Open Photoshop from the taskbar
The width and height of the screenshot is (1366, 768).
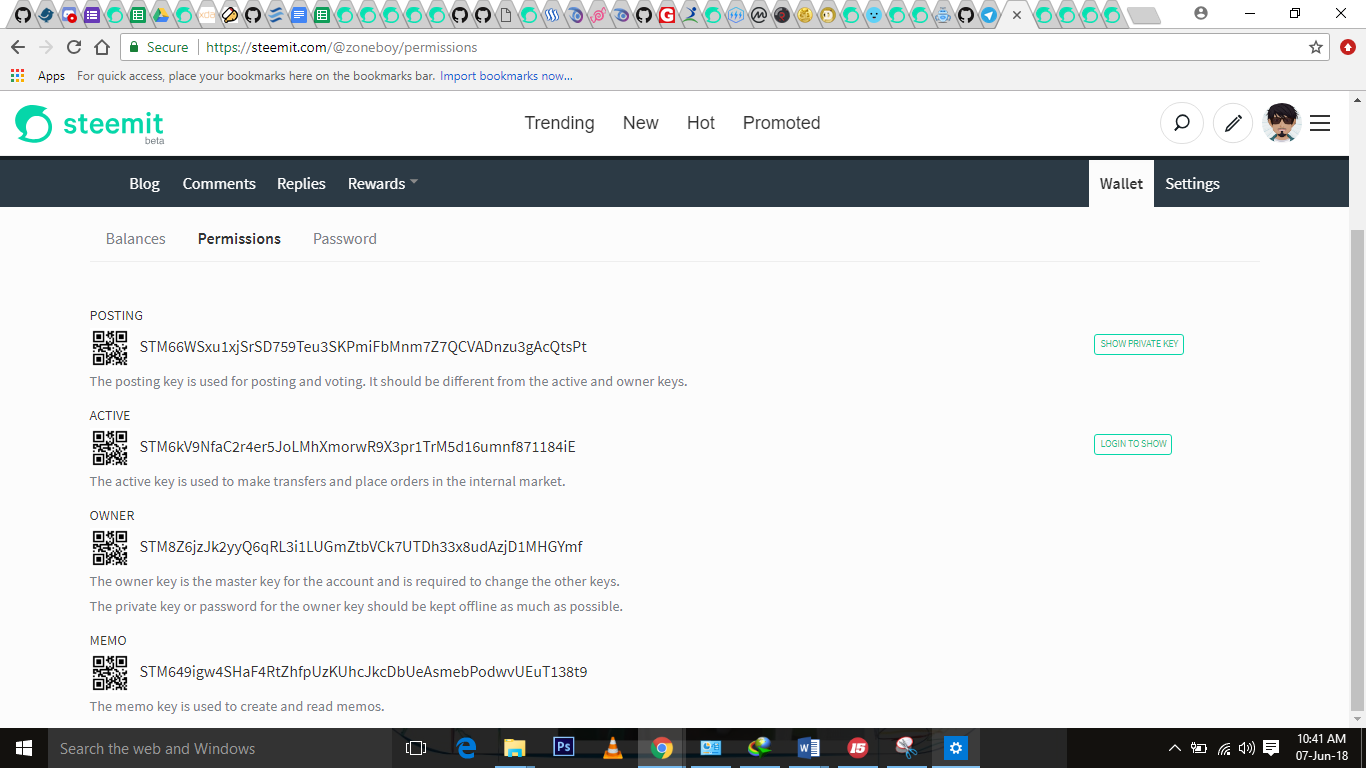click(x=563, y=748)
